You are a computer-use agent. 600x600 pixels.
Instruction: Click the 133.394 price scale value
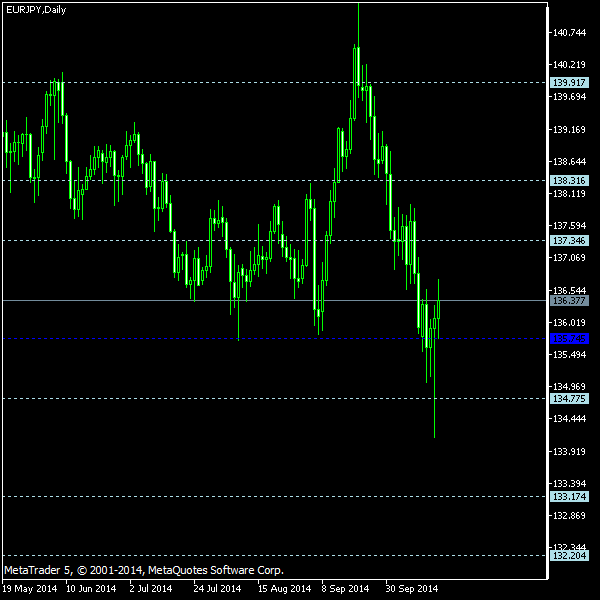coord(569,484)
